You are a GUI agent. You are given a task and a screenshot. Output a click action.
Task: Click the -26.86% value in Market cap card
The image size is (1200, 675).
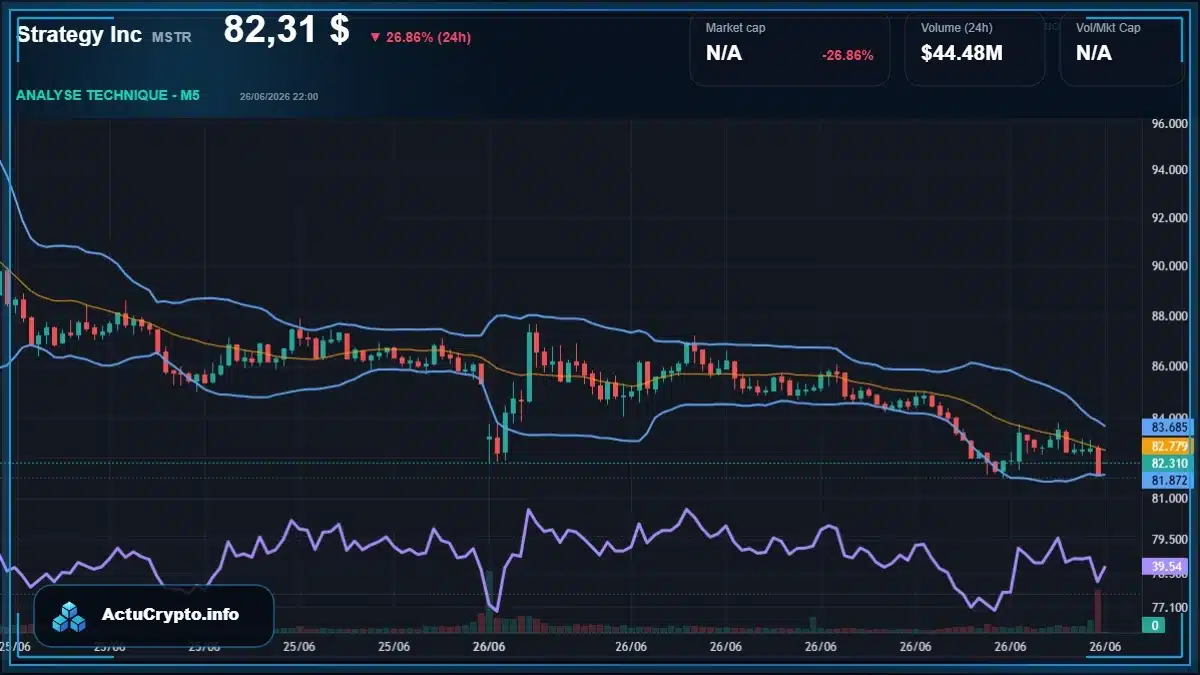pyautogui.click(x=848, y=55)
